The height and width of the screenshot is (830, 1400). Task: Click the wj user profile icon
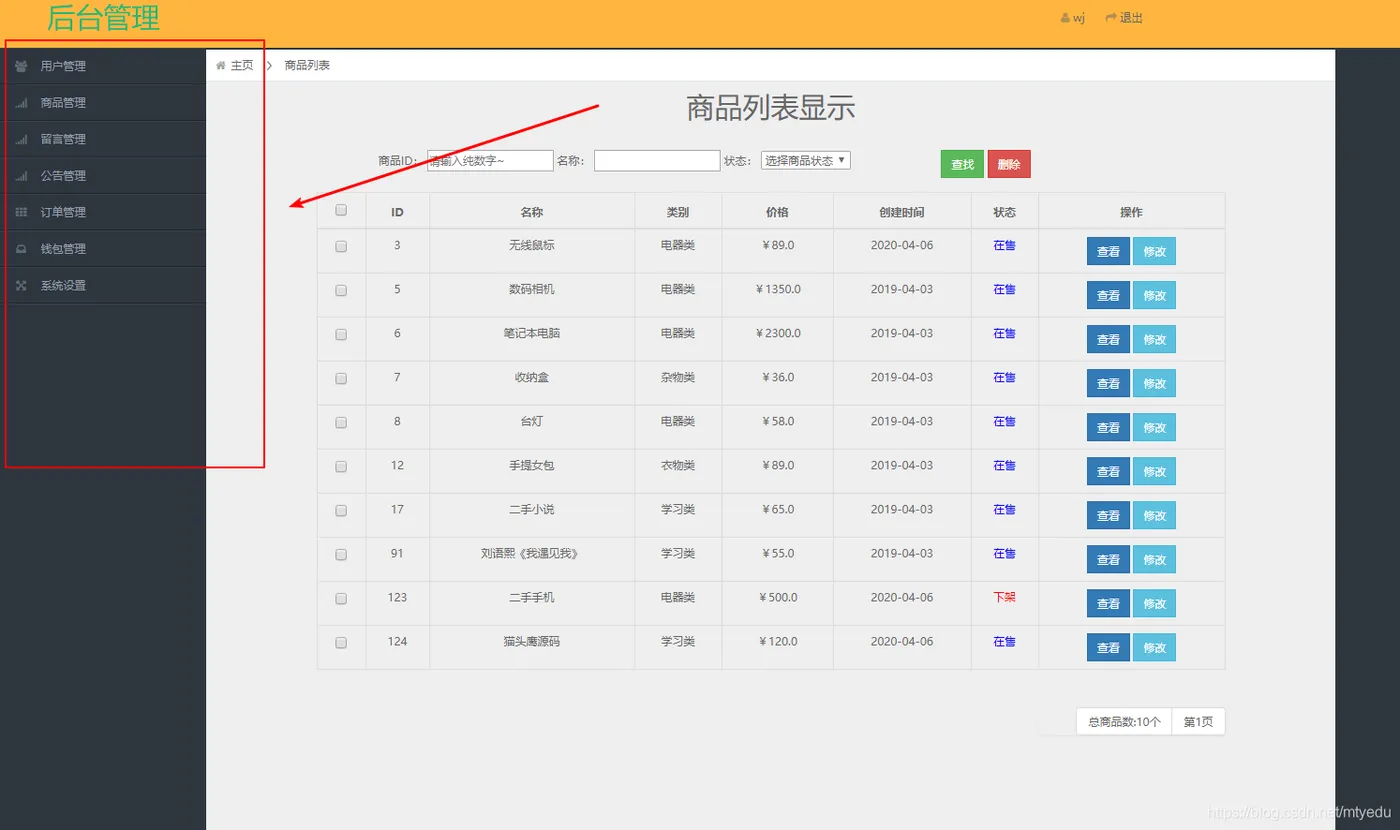point(1065,18)
